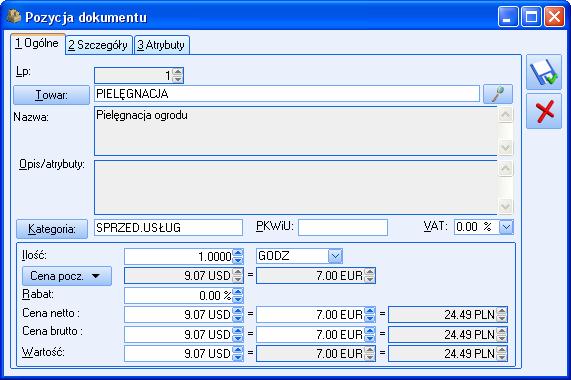This screenshot has height=380, width=571.
Task: Click the Cena brutto USD spinner arrows
Action: coord(237,334)
